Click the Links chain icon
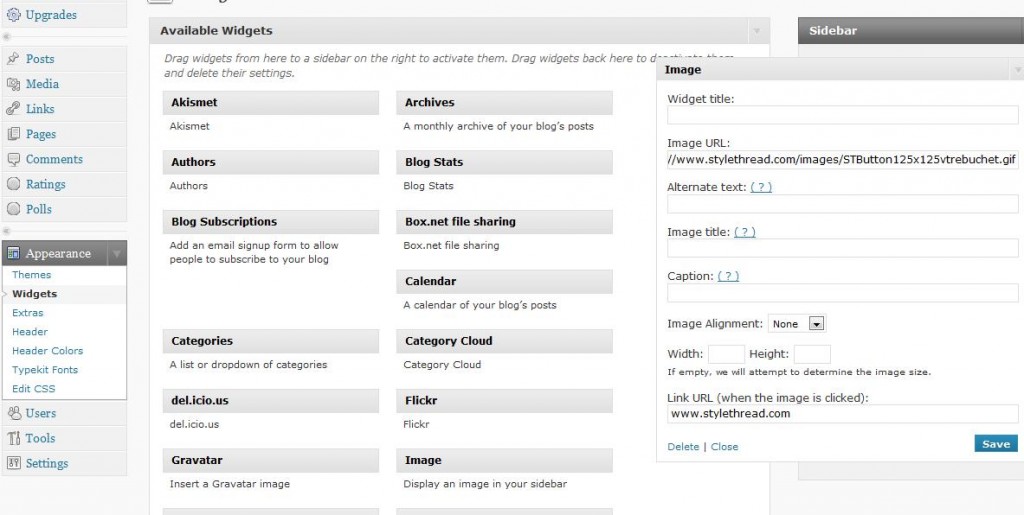 [14, 109]
